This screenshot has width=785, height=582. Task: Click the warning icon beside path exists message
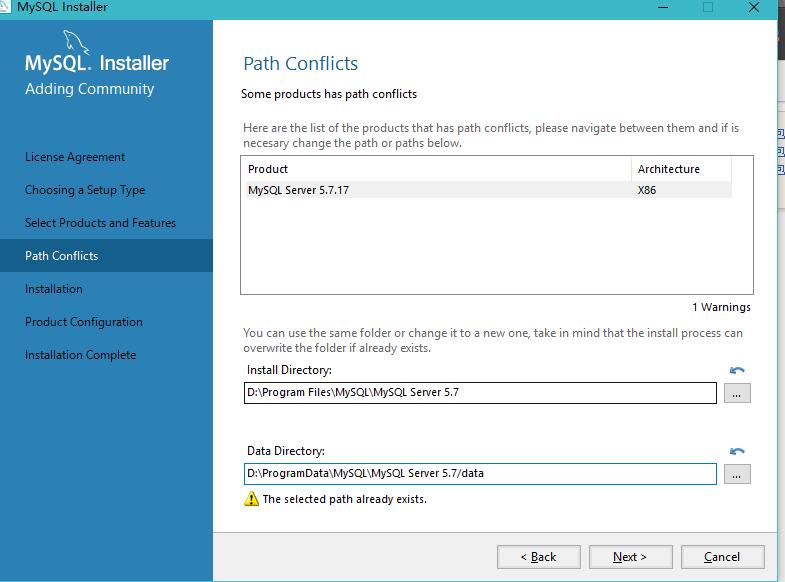tap(251, 499)
